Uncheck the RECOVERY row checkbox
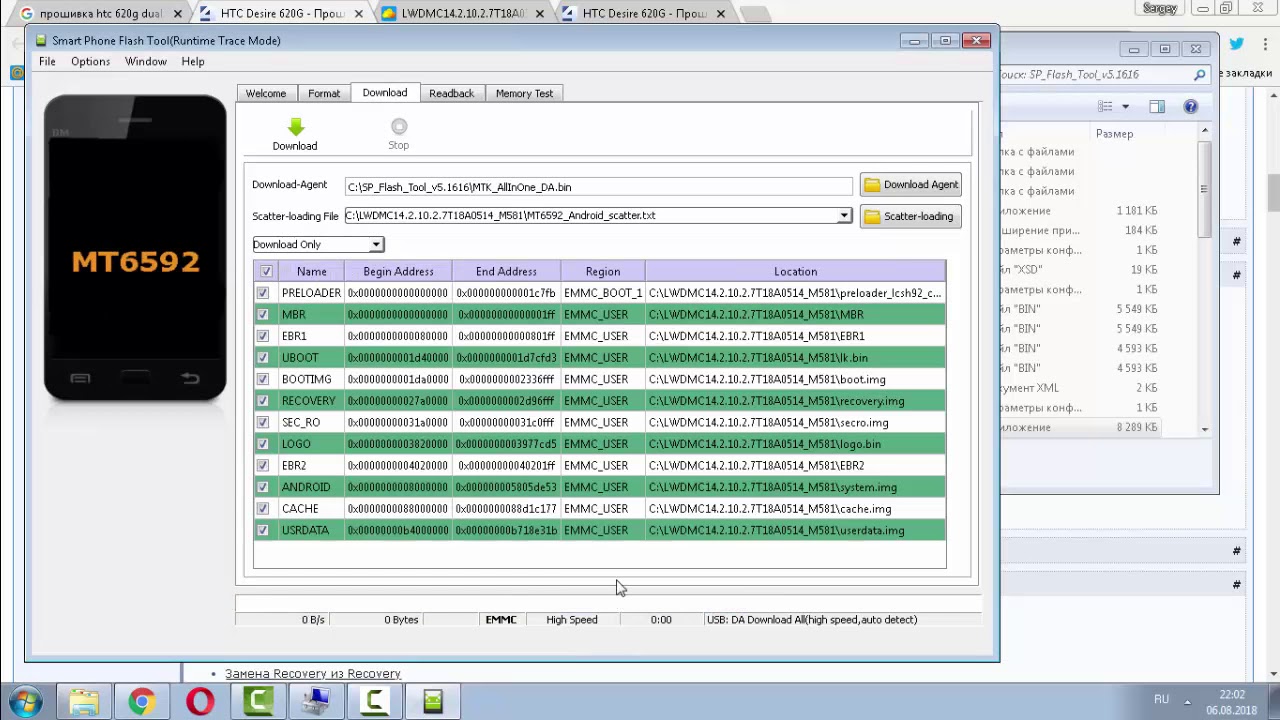This screenshot has width=1280, height=720. [x=263, y=401]
